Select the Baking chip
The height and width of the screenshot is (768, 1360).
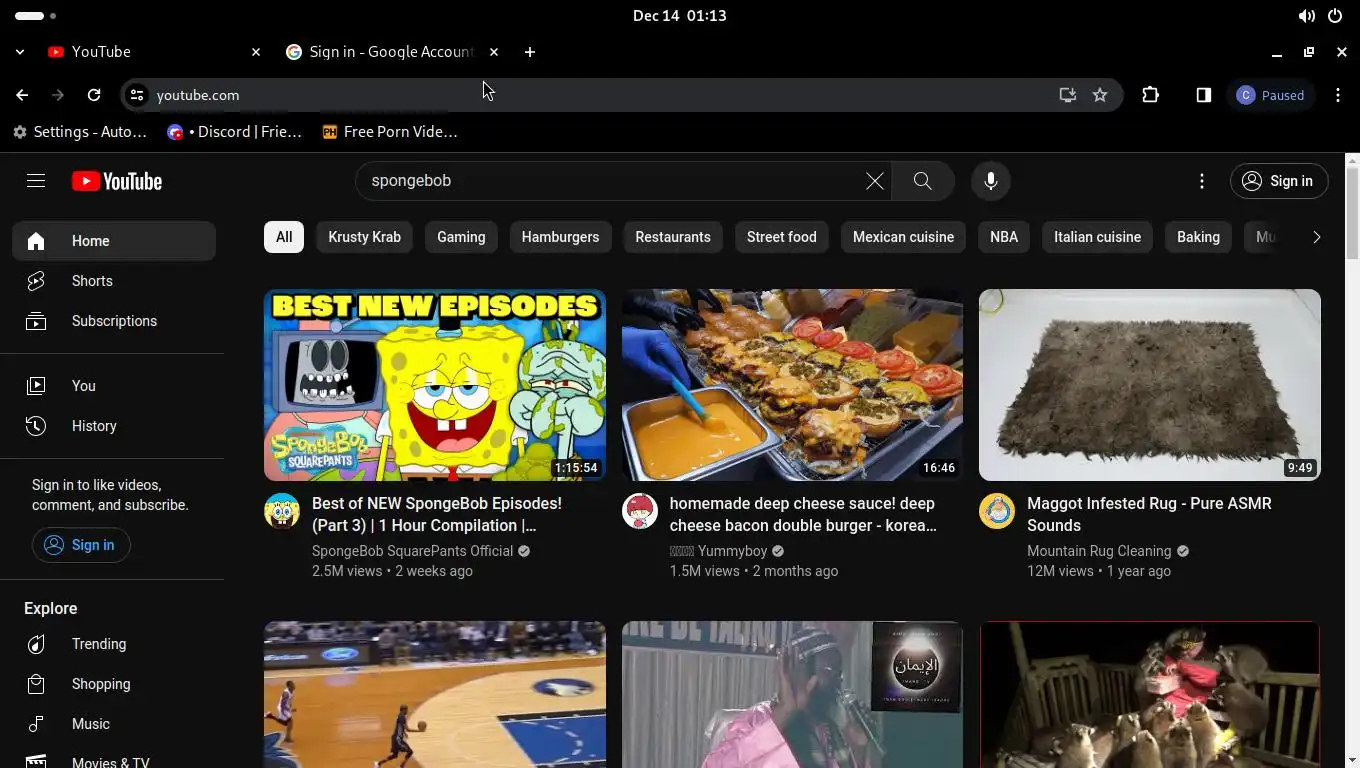coord(1198,237)
